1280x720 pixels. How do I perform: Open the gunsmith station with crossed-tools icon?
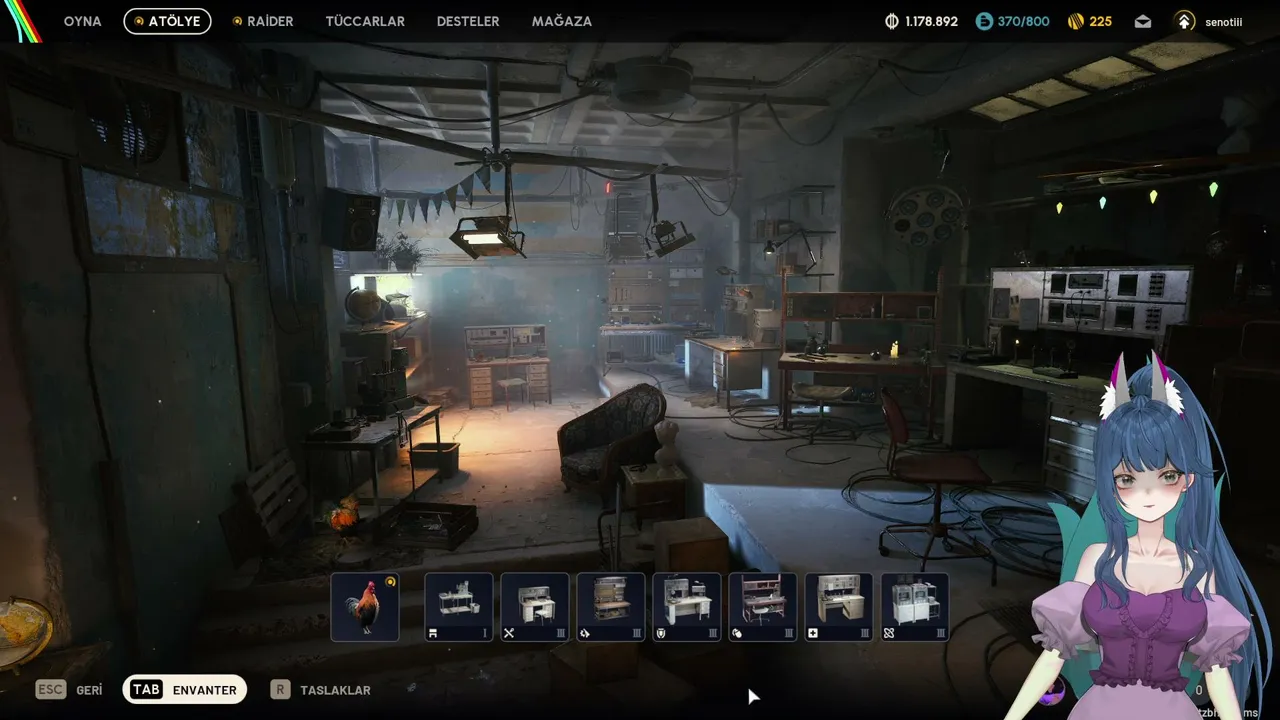[x=535, y=607]
